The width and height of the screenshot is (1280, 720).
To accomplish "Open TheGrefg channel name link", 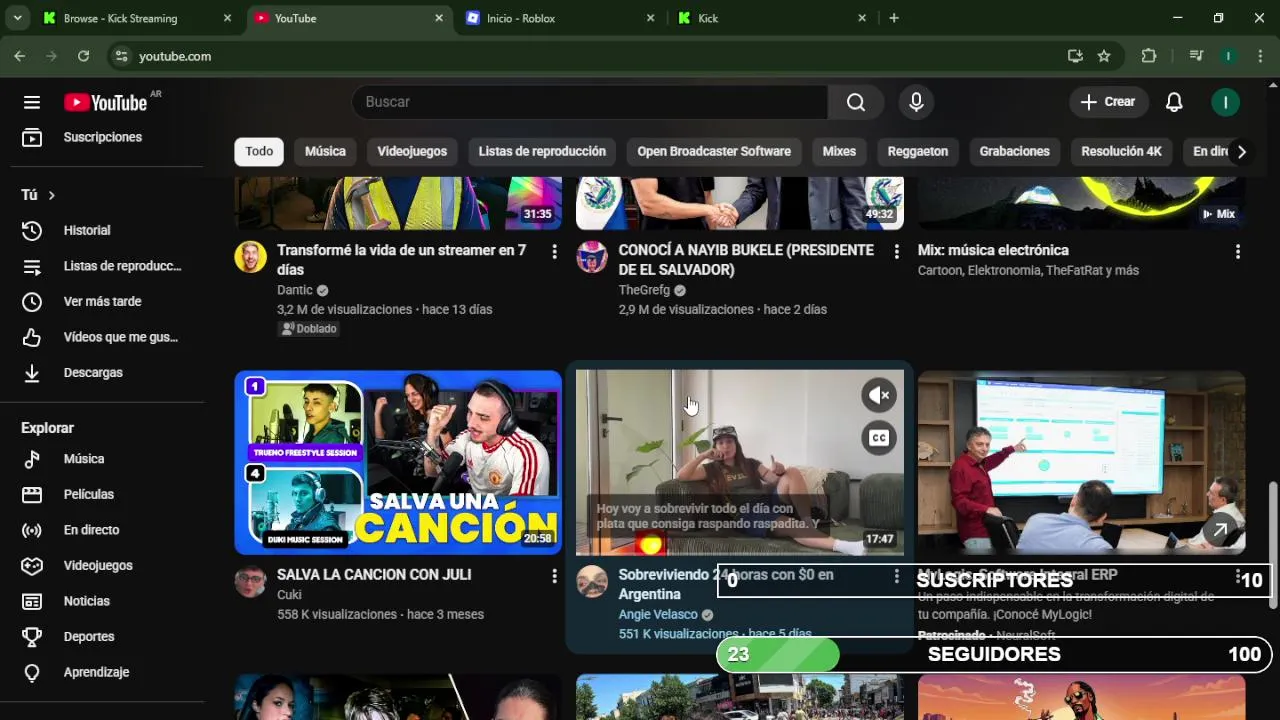I will 644,290.
